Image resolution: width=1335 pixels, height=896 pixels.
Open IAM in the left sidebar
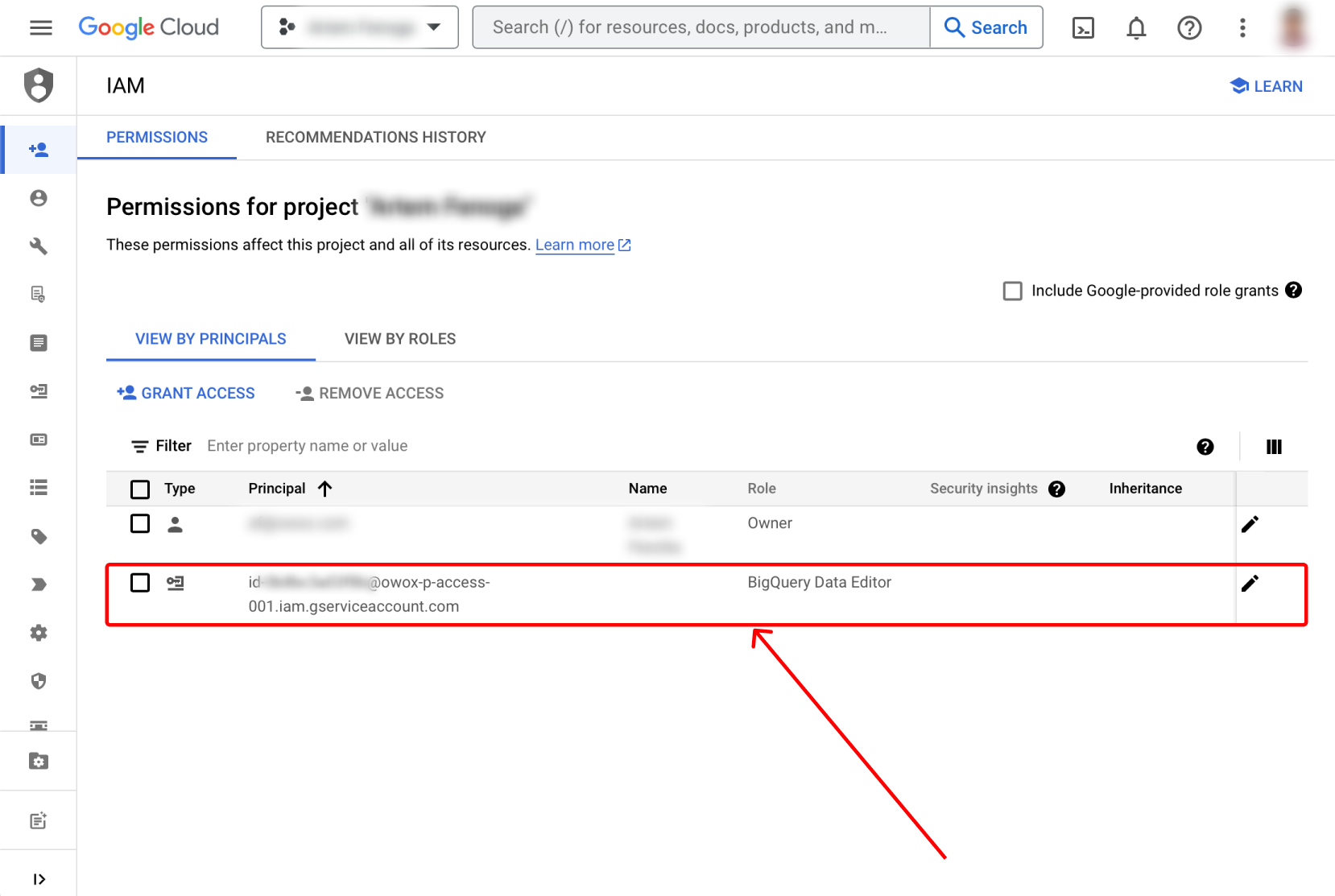(x=39, y=150)
